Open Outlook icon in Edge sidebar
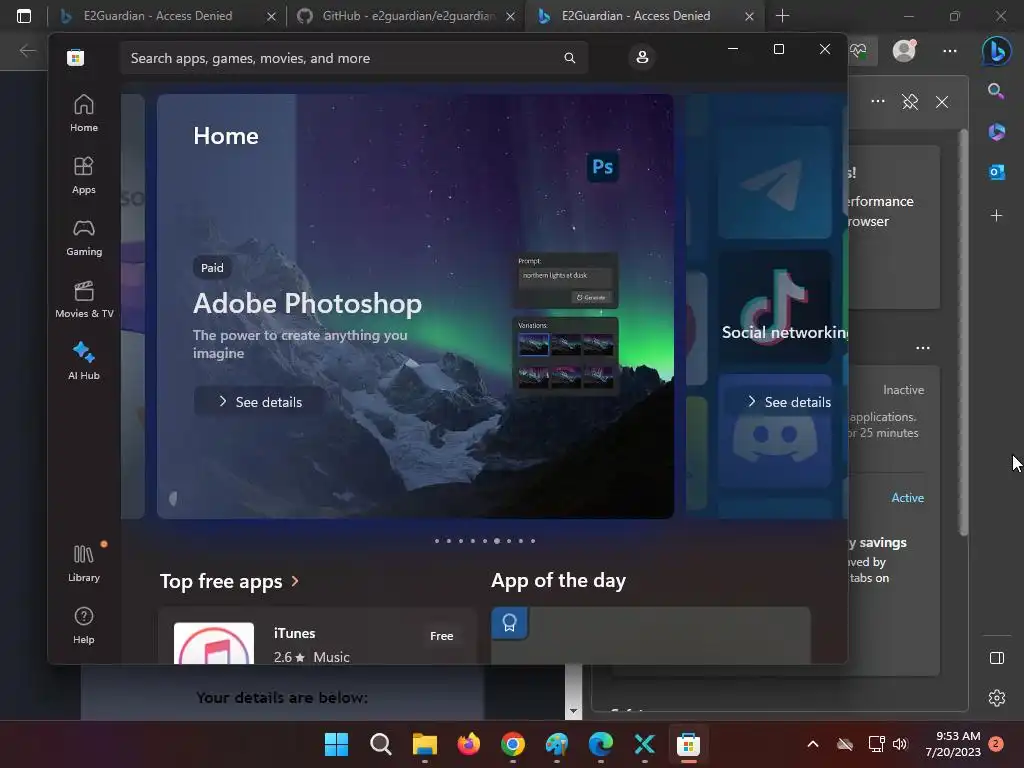The width and height of the screenshot is (1024, 768). (997, 172)
